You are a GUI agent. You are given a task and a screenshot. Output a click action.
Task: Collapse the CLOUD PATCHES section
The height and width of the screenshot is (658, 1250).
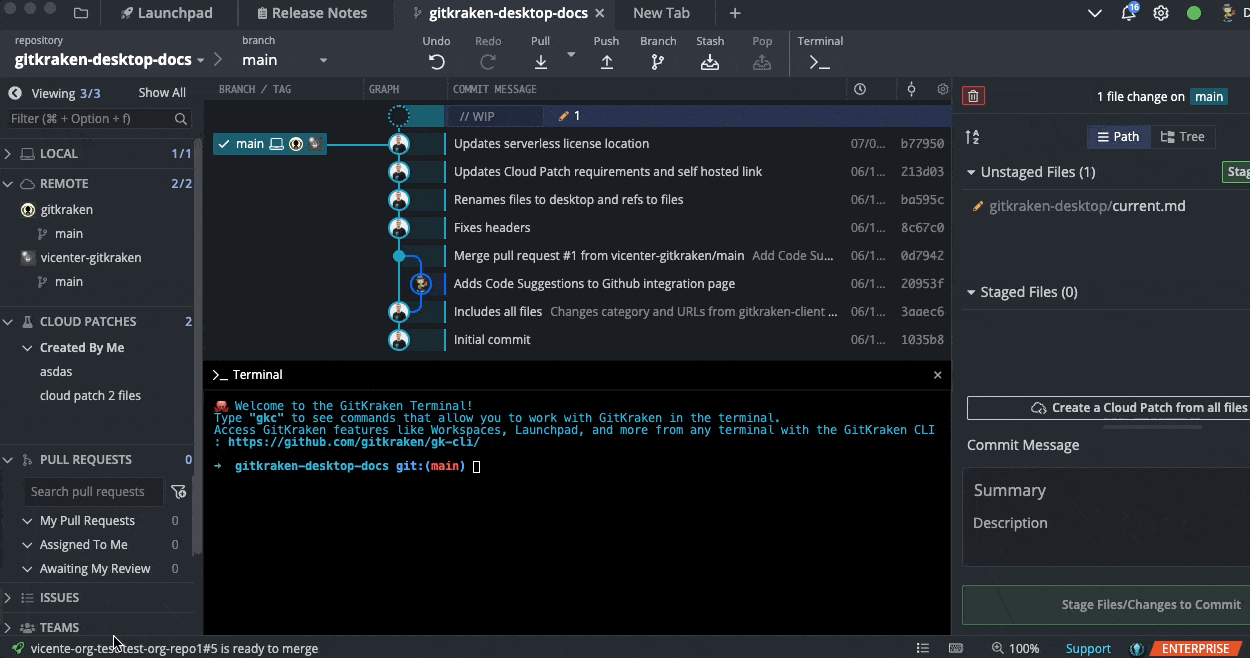click(x=8, y=322)
